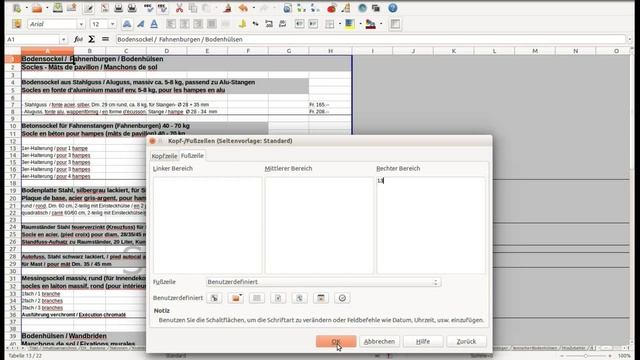
Task: Open the Fußzeile Benutzerdefiniert dropdown
Action: pyautogui.click(x=323, y=282)
